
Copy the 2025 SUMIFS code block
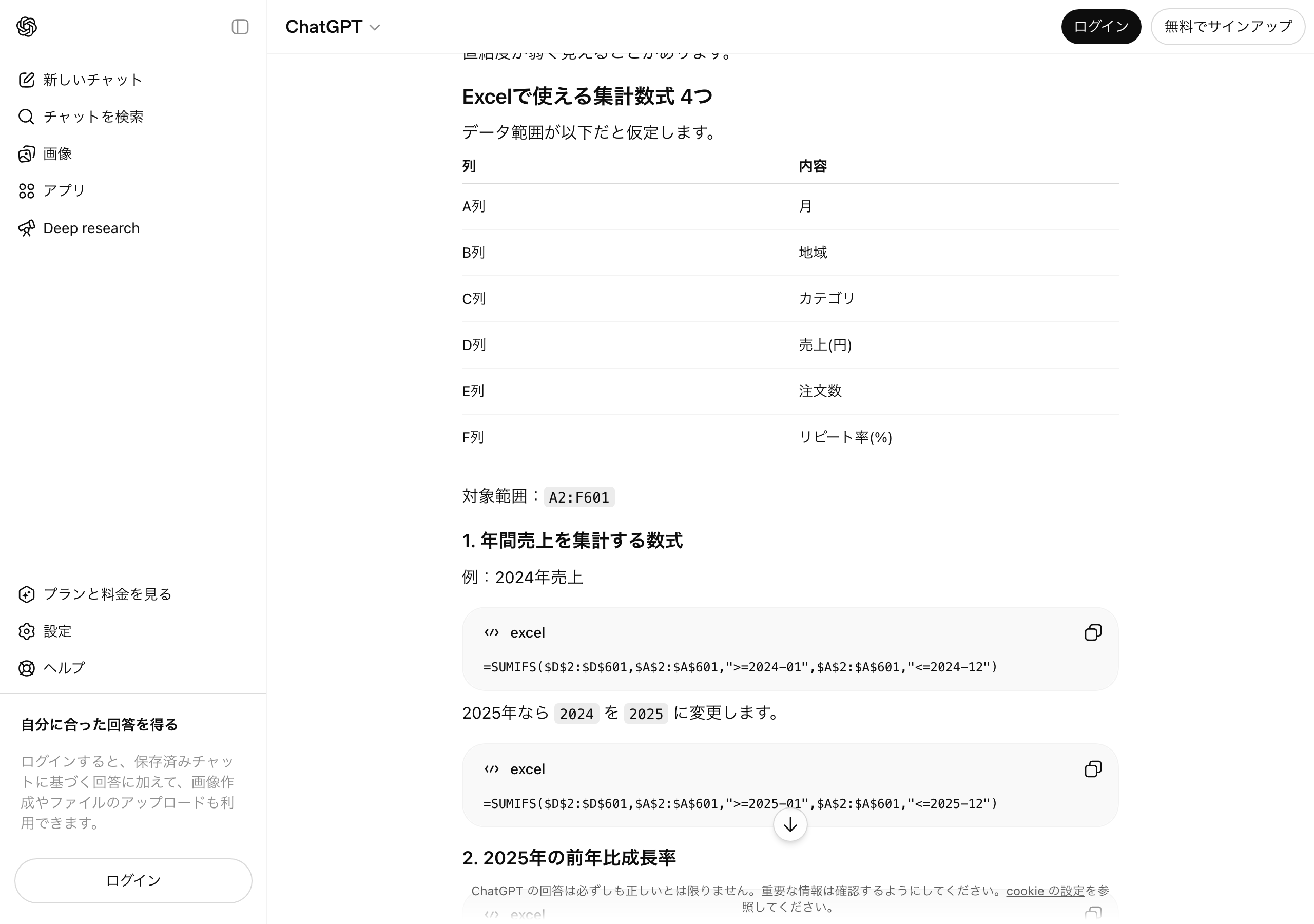coord(1093,769)
